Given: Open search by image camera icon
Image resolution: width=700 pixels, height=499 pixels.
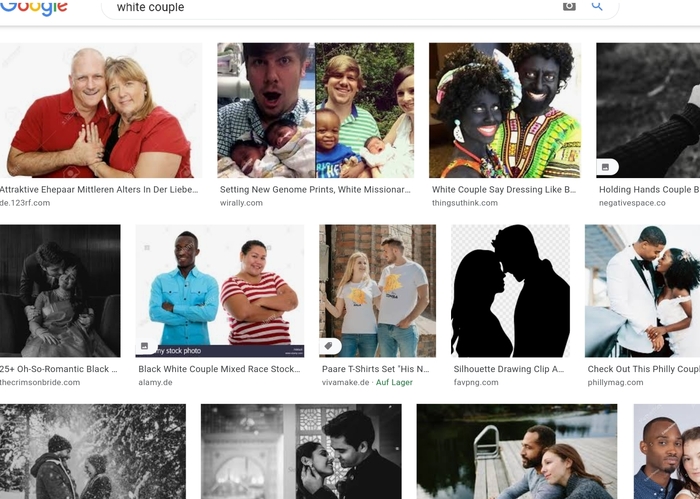Looking at the screenshot, I should pyautogui.click(x=569, y=6).
